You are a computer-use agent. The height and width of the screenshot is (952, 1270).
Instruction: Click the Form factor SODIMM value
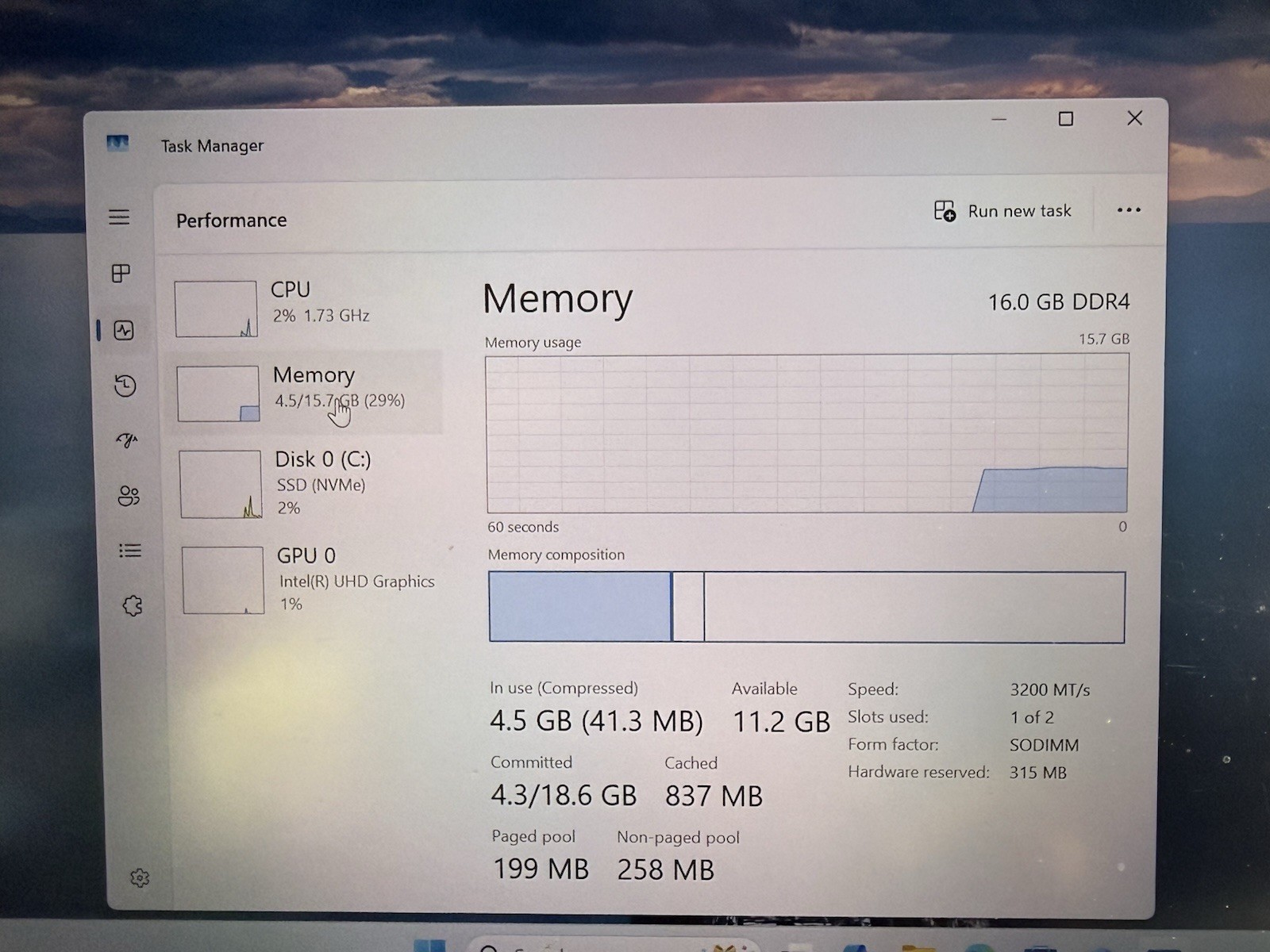click(x=1044, y=745)
